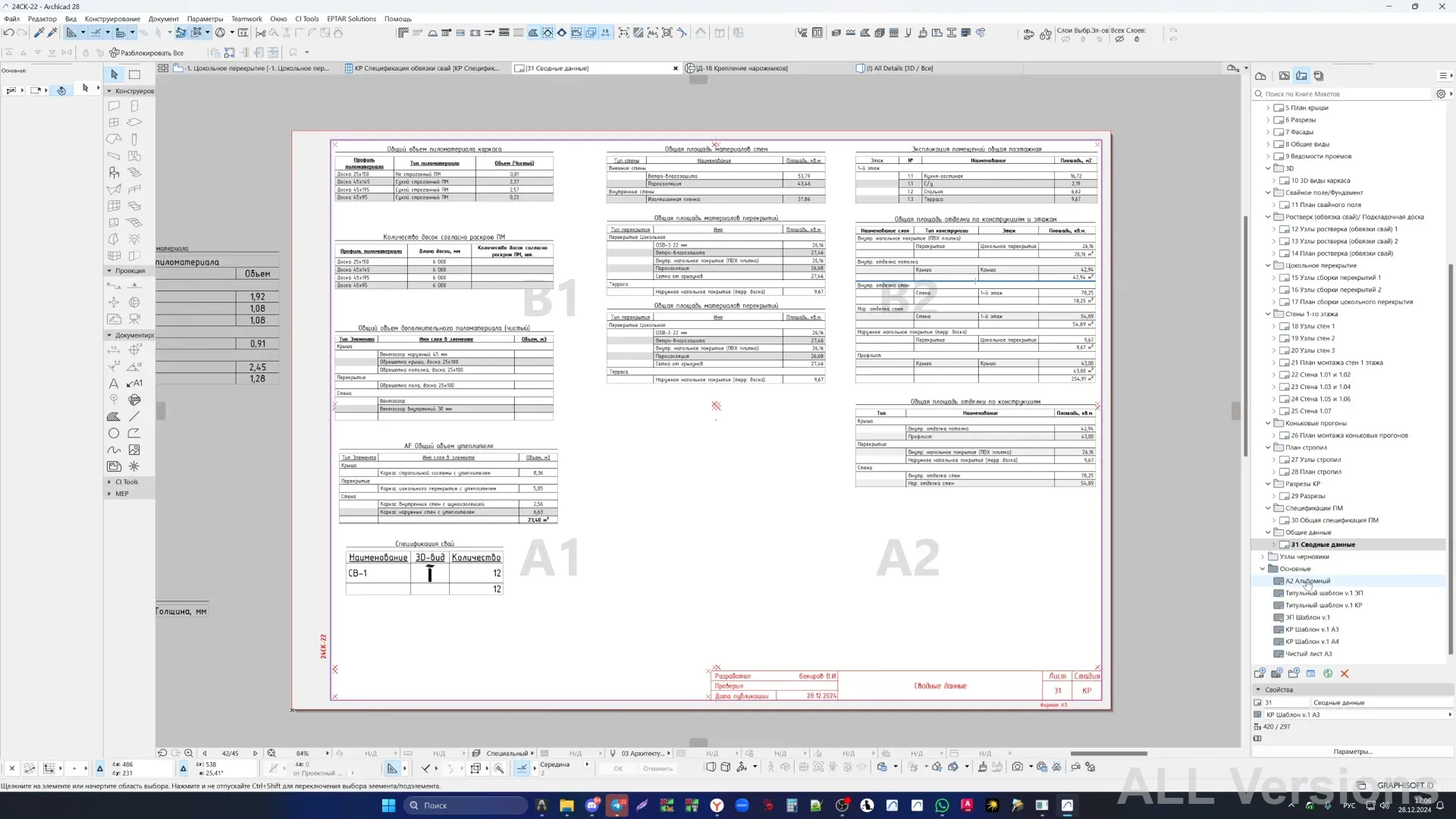
Task: Click the Windows Start button
Action: point(388,805)
